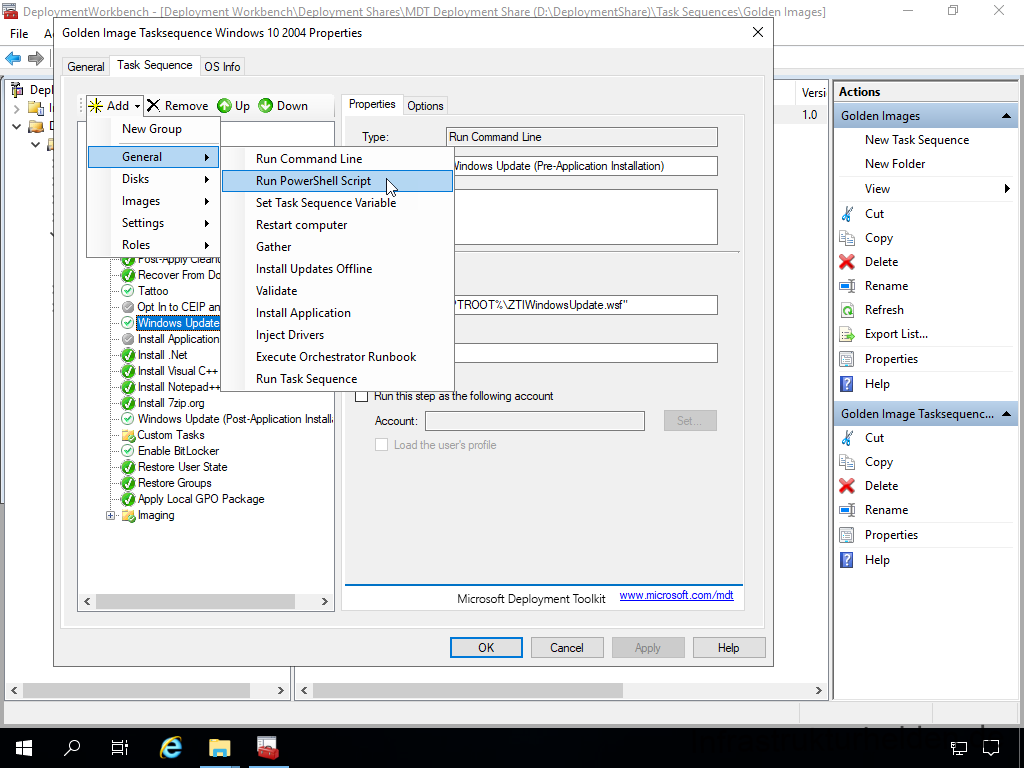Click the blue Back arrow in Workbench toolbar
The height and width of the screenshot is (768, 1024).
[x=13, y=59]
